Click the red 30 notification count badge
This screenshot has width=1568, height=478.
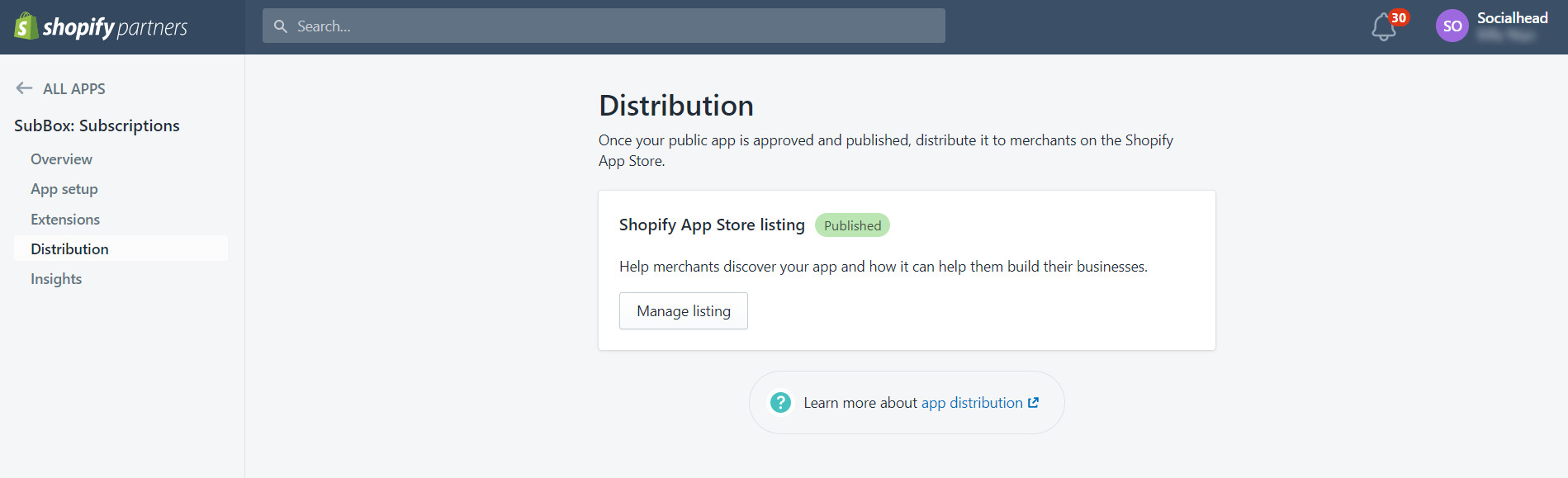point(1399,17)
